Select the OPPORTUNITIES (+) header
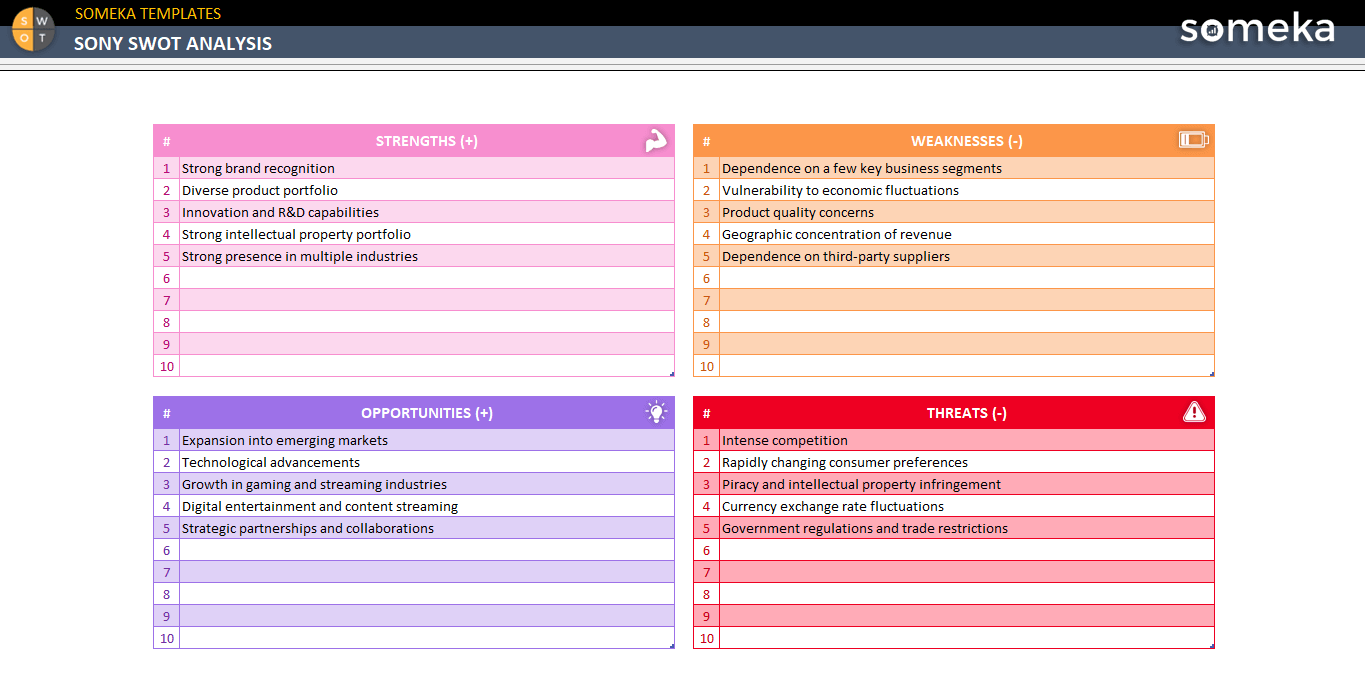Screen dimensions: 1365x700 pyautogui.click(x=427, y=413)
